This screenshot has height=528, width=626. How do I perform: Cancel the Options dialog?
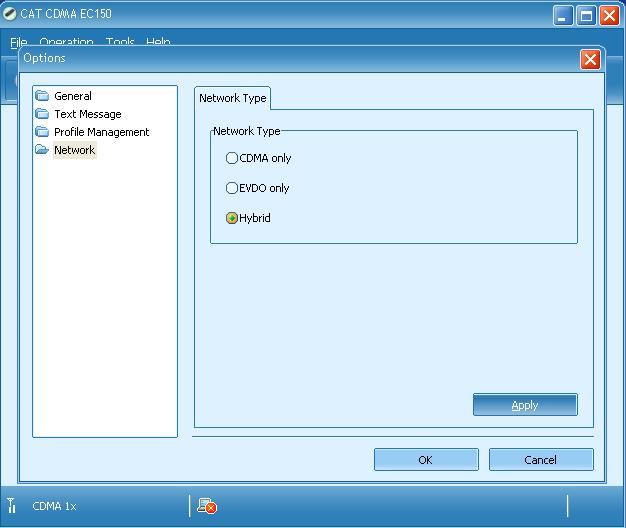(541, 460)
